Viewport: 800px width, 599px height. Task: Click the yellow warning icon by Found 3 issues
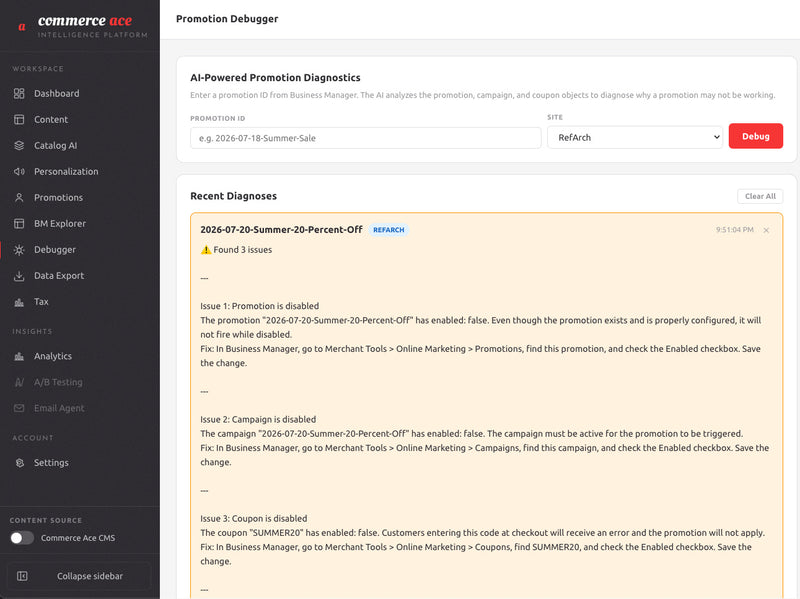[x=206, y=249]
